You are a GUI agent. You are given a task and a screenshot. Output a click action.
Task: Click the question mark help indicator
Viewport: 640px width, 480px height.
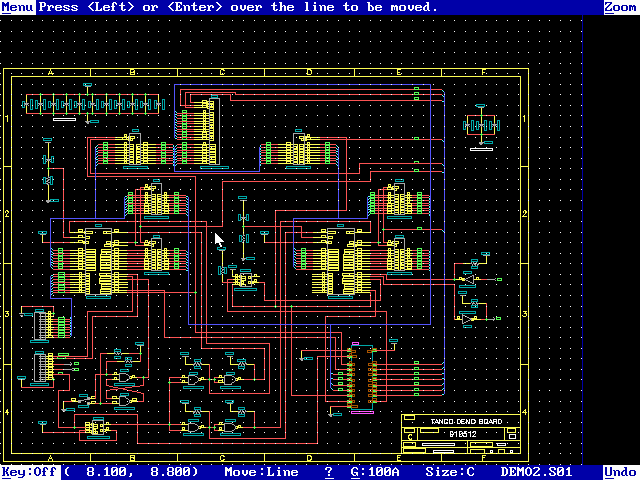pyautogui.click(x=329, y=472)
